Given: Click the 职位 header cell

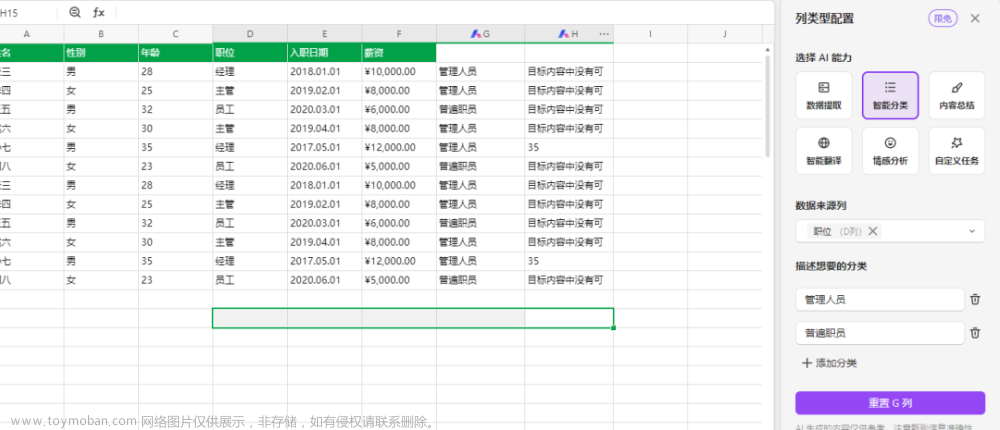Looking at the screenshot, I should pyautogui.click(x=250, y=53).
